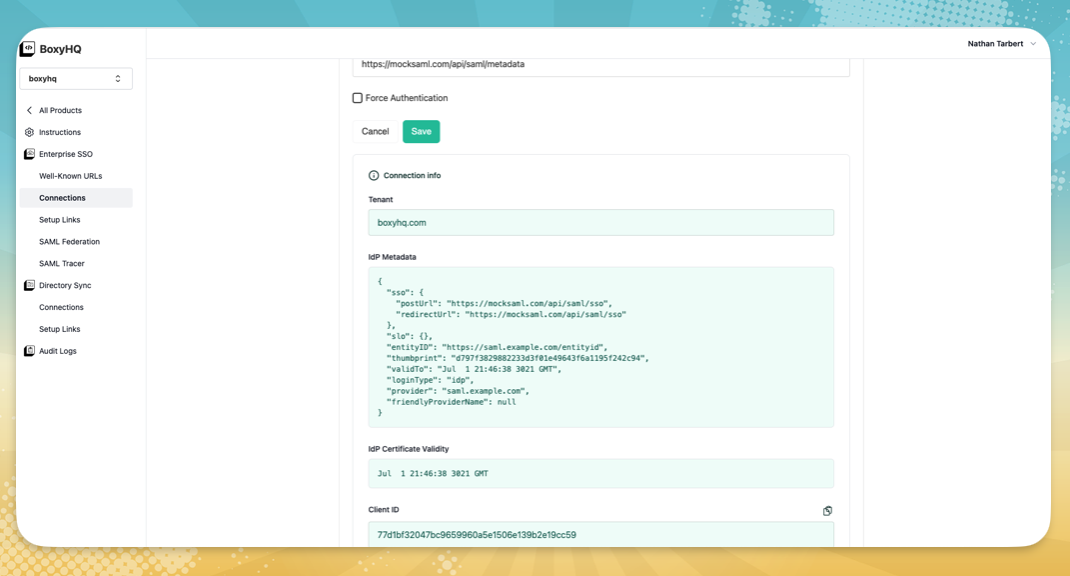The height and width of the screenshot is (576, 1070).
Task: Click the IdP Metadata JSON box
Action: [x=601, y=347]
